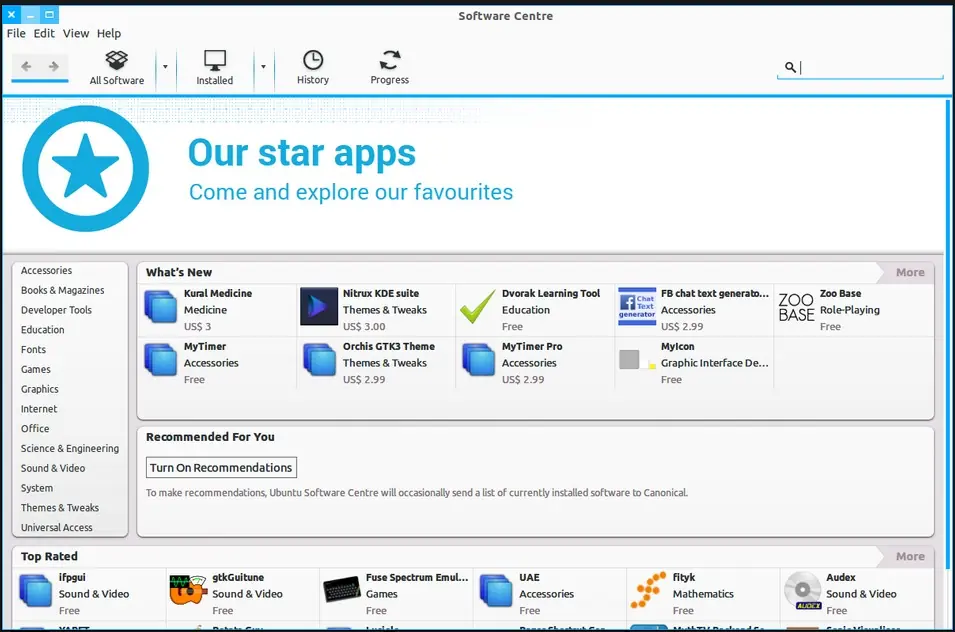Select the Sound & Video category

coord(53,468)
